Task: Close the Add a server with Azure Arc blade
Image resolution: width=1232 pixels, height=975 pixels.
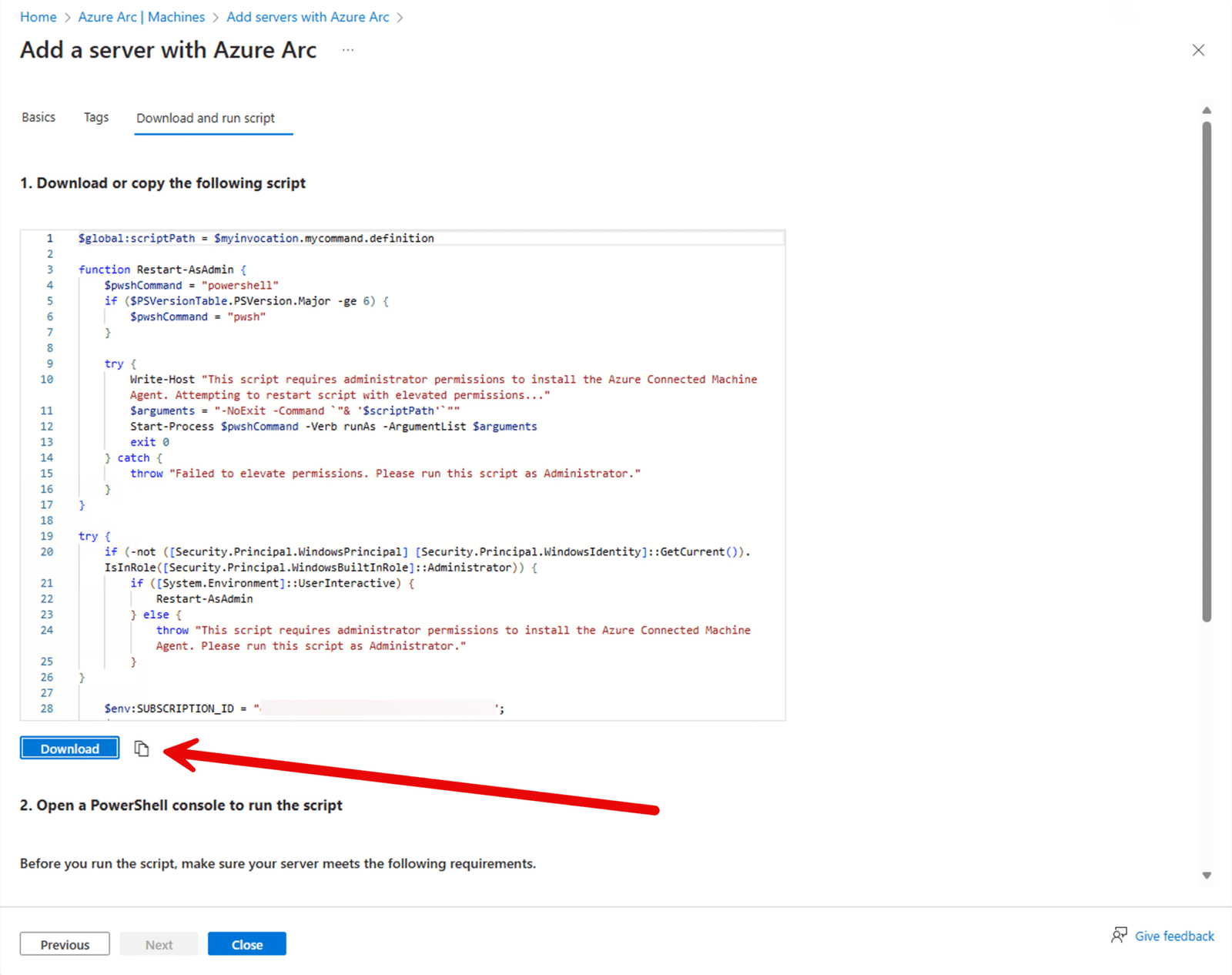Action: [x=1198, y=49]
